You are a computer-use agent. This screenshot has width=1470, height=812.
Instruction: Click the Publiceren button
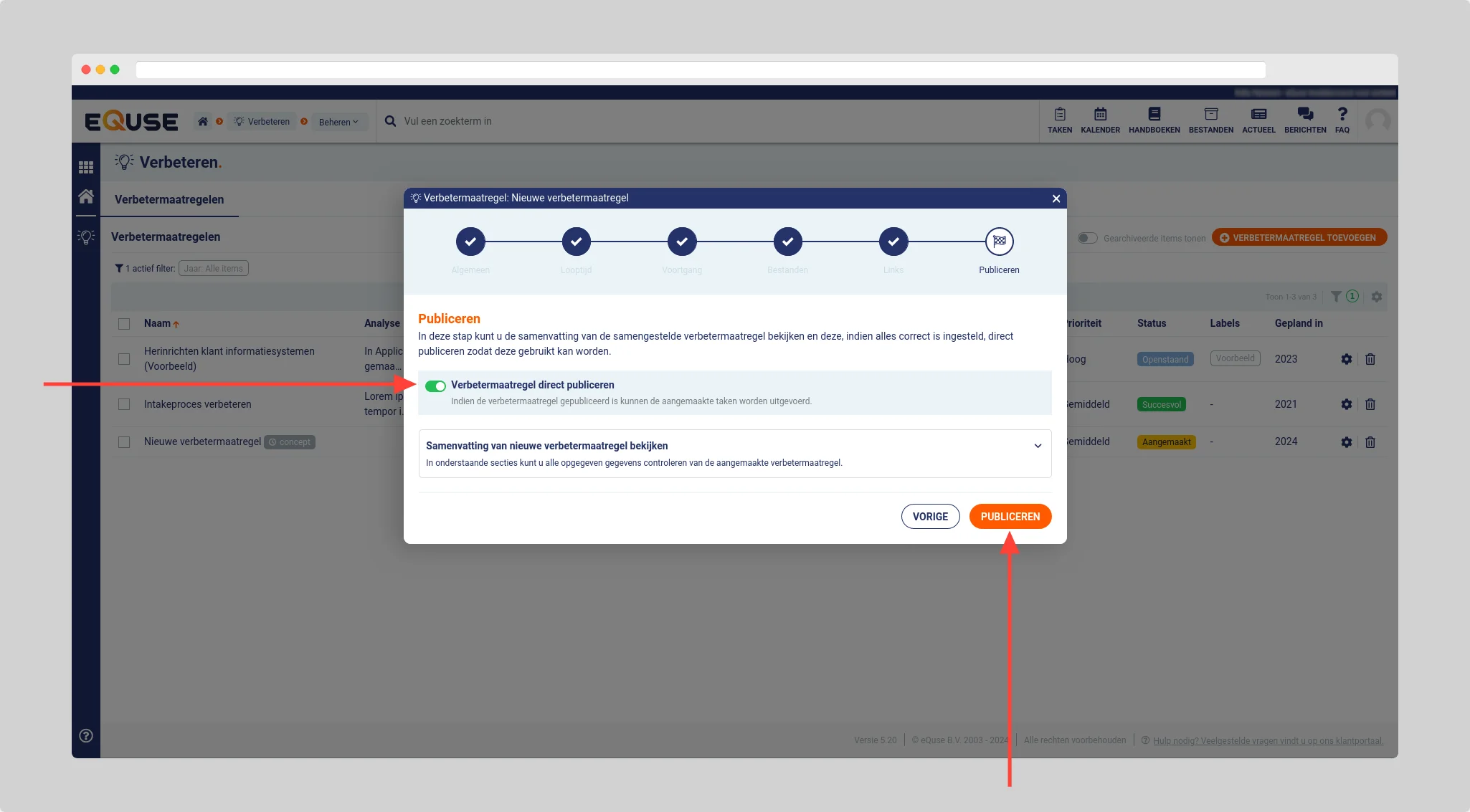(1010, 517)
